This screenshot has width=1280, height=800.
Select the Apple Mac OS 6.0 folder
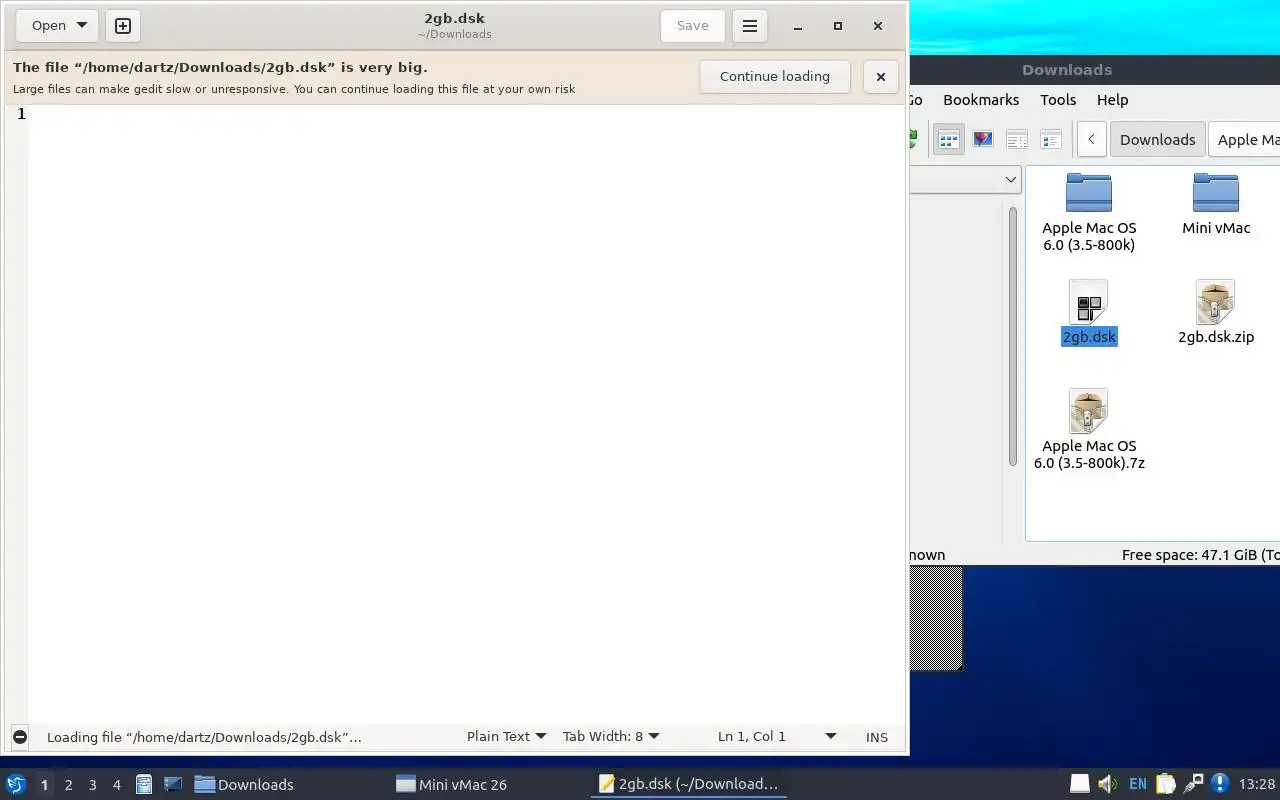(1089, 212)
